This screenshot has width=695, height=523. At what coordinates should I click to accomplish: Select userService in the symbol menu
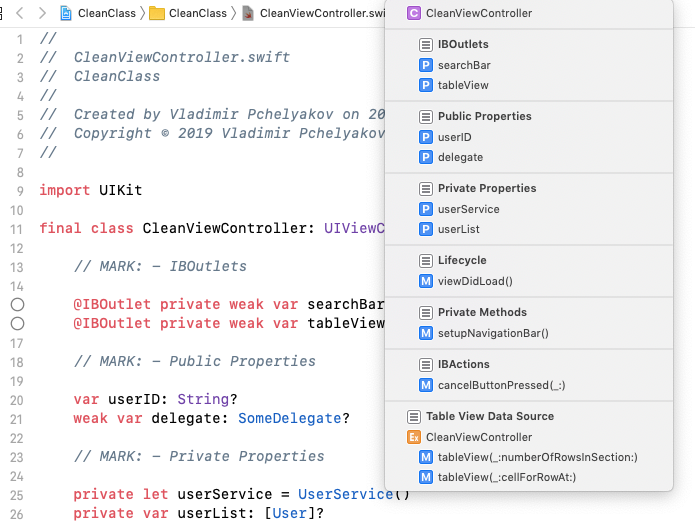coord(468,209)
